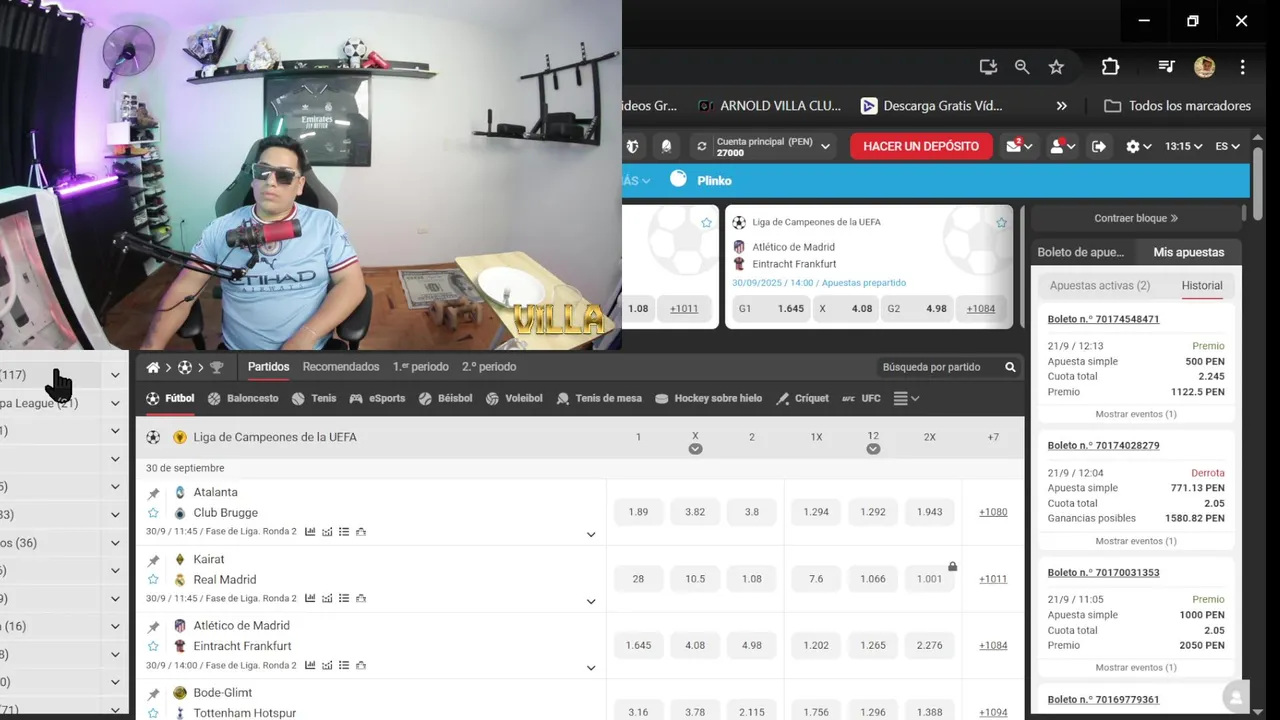Open the X column market dropdown
1280x720 pixels.
point(695,449)
